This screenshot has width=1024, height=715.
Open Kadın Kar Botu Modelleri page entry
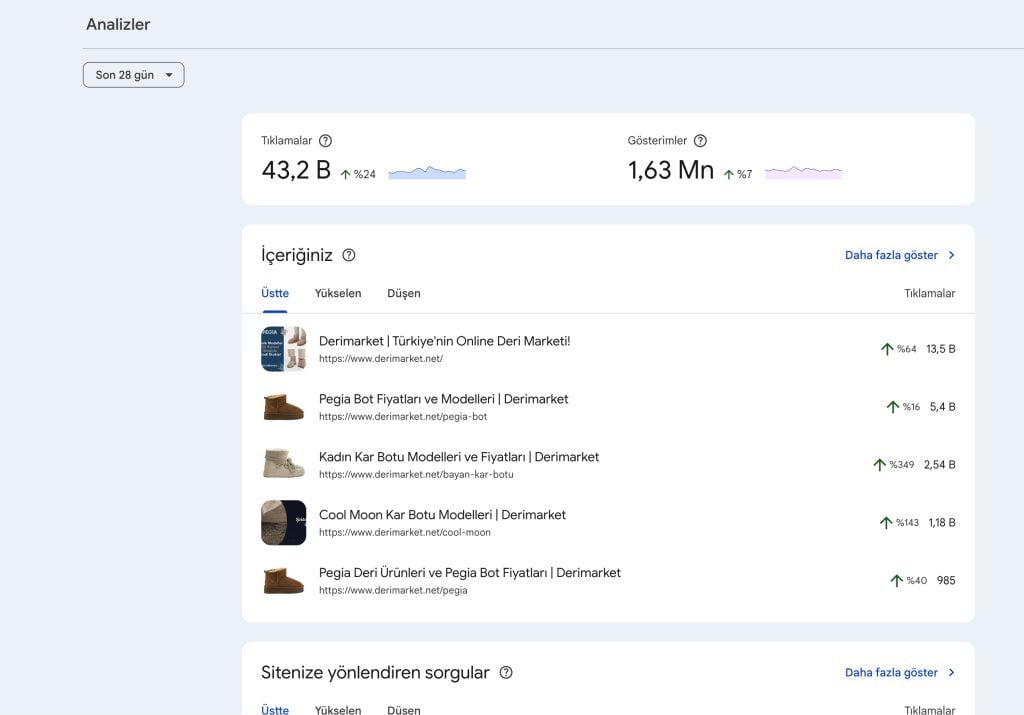pyautogui.click(x=459, y=457)
